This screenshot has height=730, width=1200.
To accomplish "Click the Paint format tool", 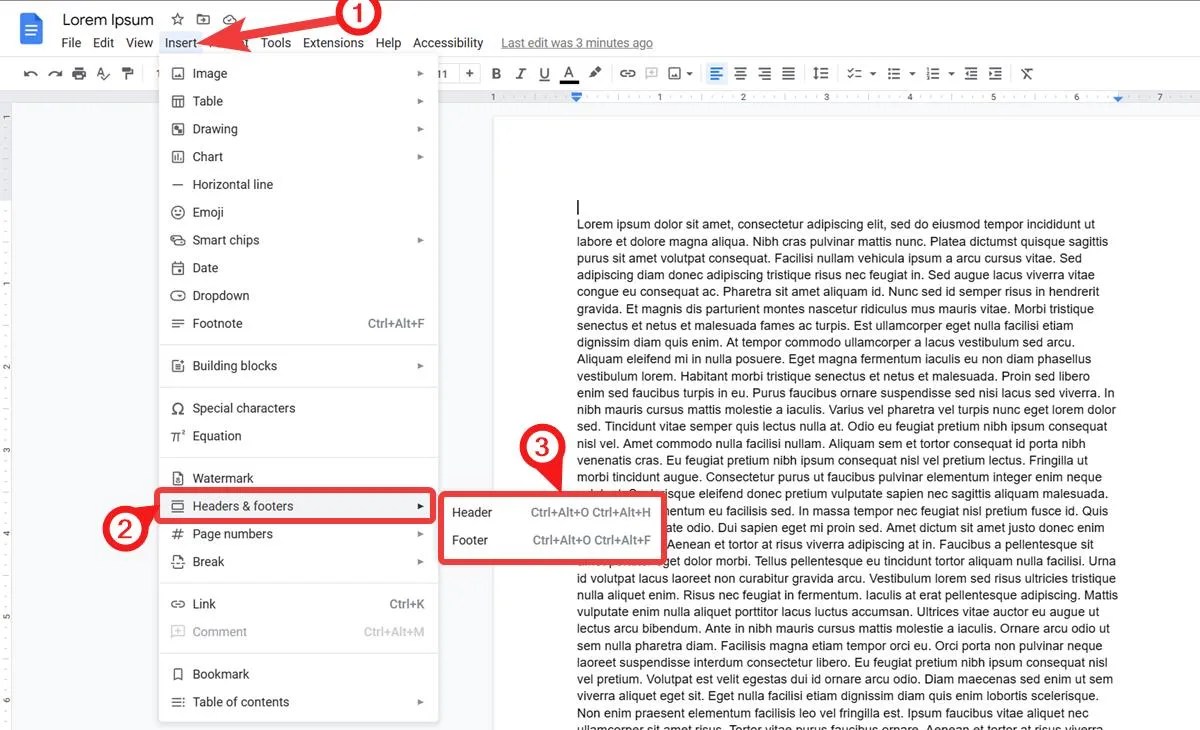I will 128,73.
